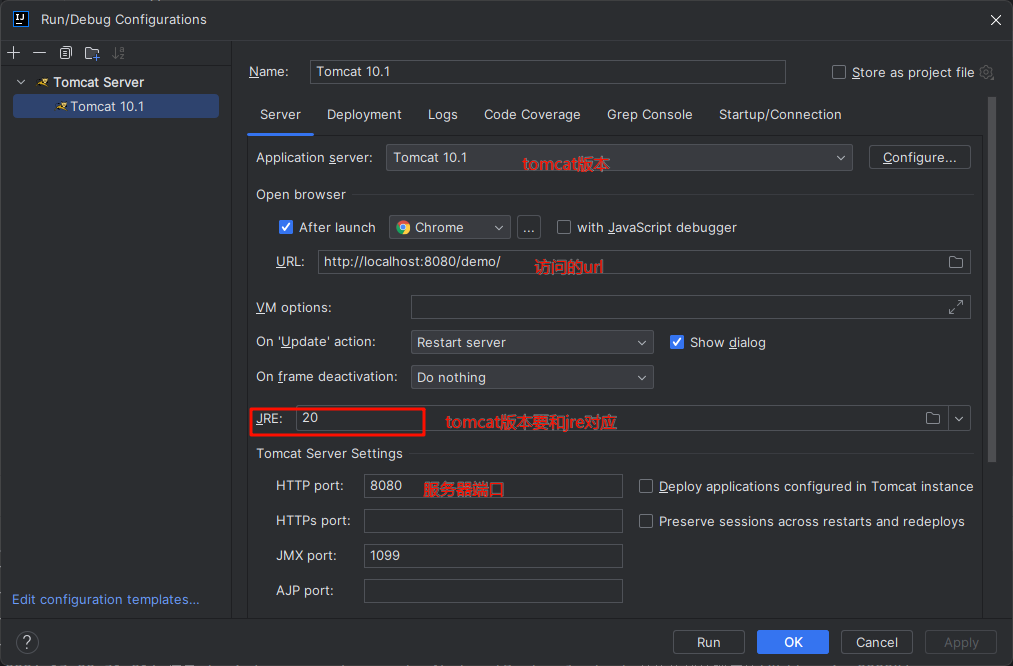
Task: Open On frame deactivation dropdown
Action: [x=532, y=377]
